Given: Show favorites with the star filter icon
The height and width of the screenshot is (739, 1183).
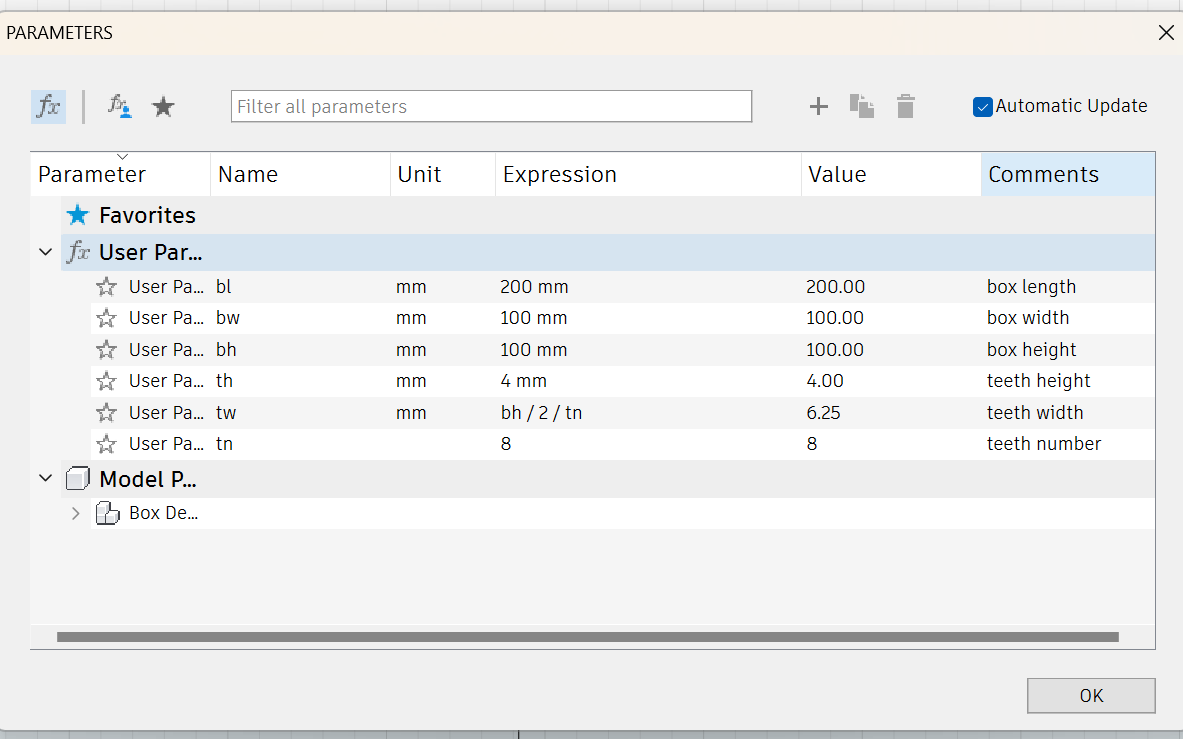Looking at the screenshot, I should [x=163, y=106].
